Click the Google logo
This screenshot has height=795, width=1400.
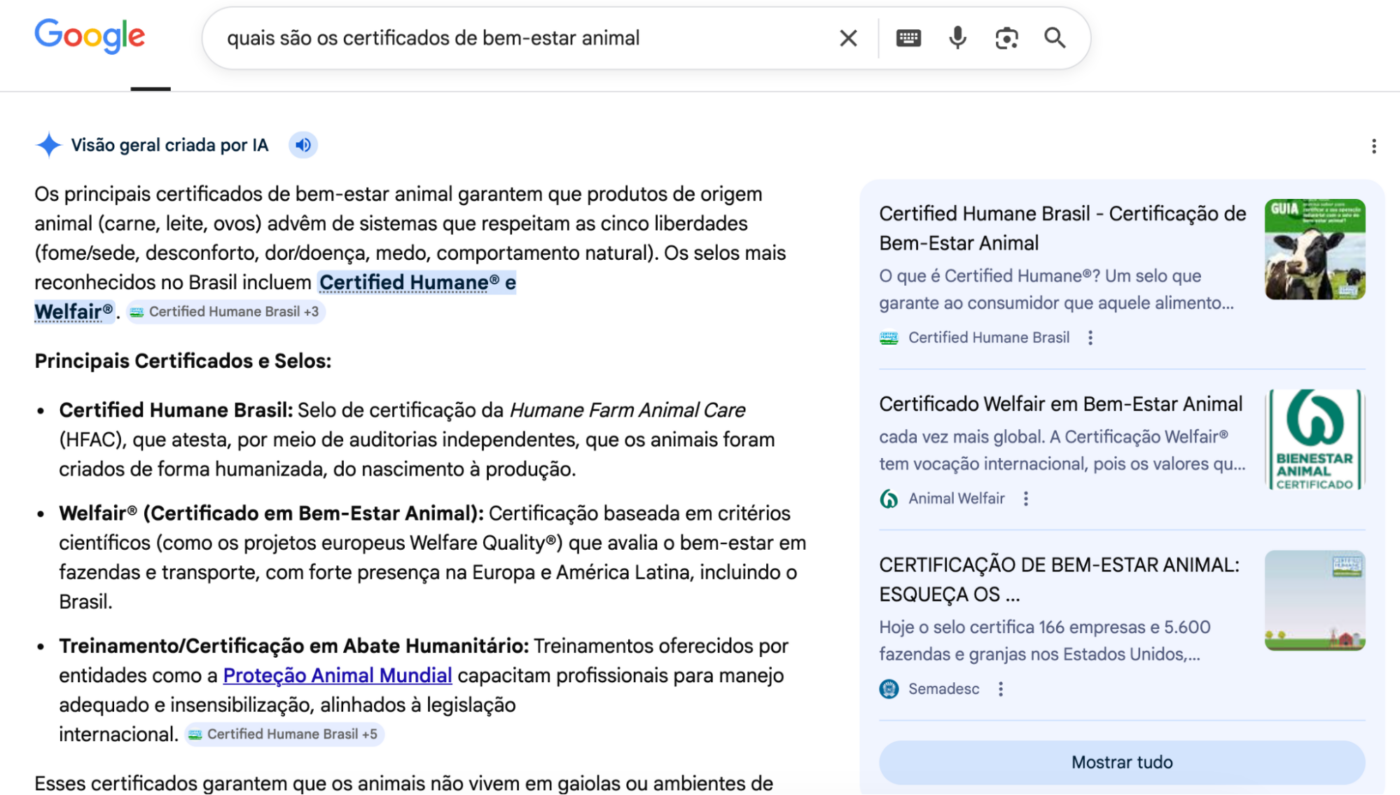coord(90,37)
